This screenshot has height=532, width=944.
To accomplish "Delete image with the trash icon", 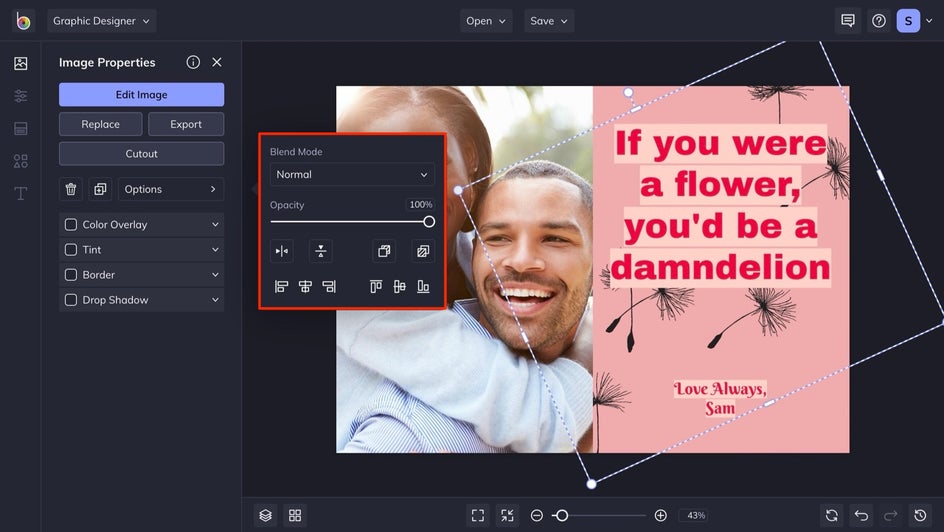I will [x=70, y=189].
